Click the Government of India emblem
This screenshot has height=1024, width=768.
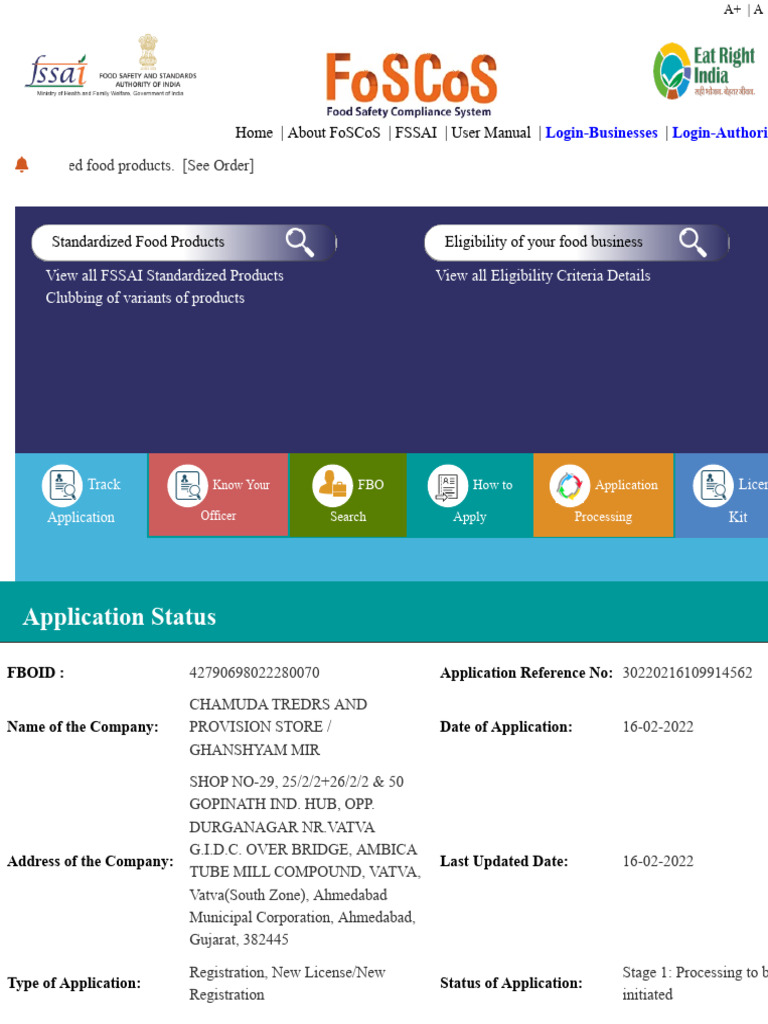[x=148, y=52]
